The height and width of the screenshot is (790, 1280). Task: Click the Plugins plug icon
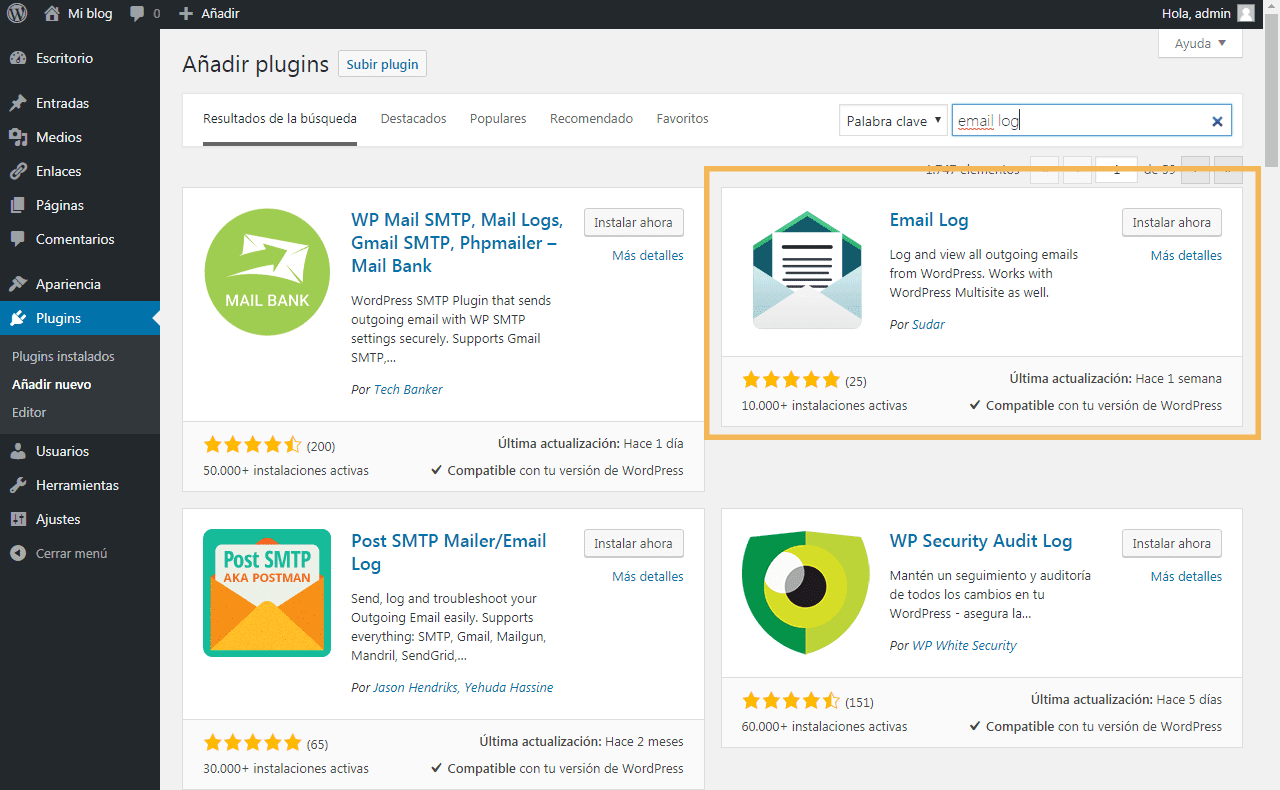(18, 318)
